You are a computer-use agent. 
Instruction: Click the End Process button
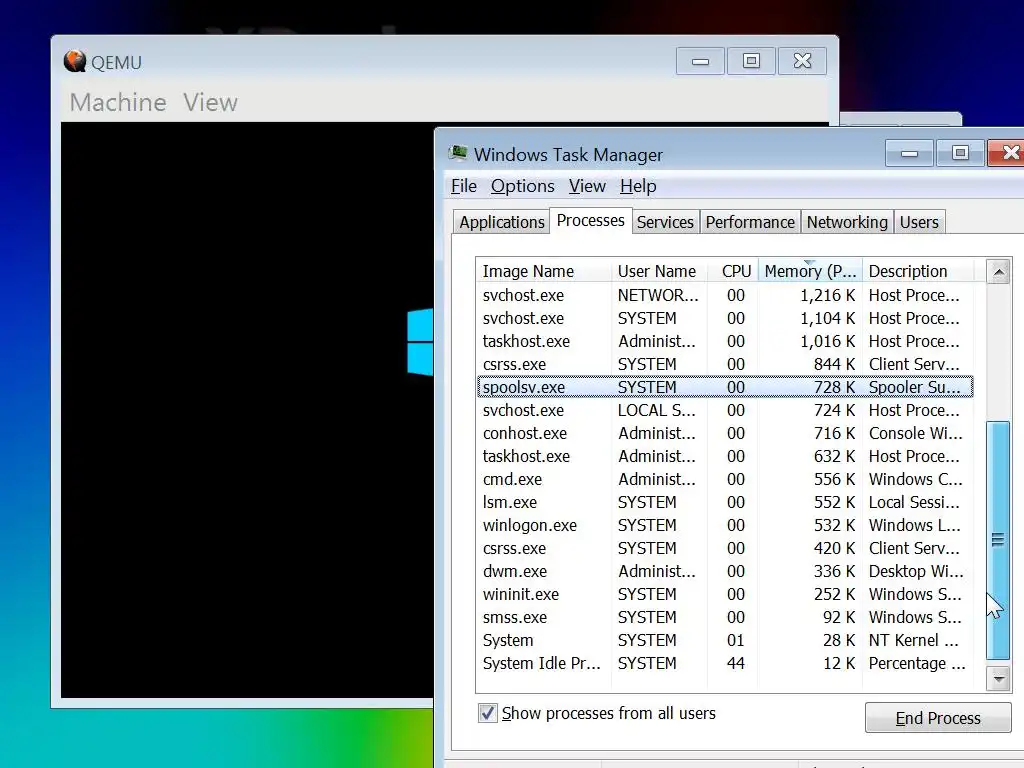pyautogui.click(x=938, y=718)
